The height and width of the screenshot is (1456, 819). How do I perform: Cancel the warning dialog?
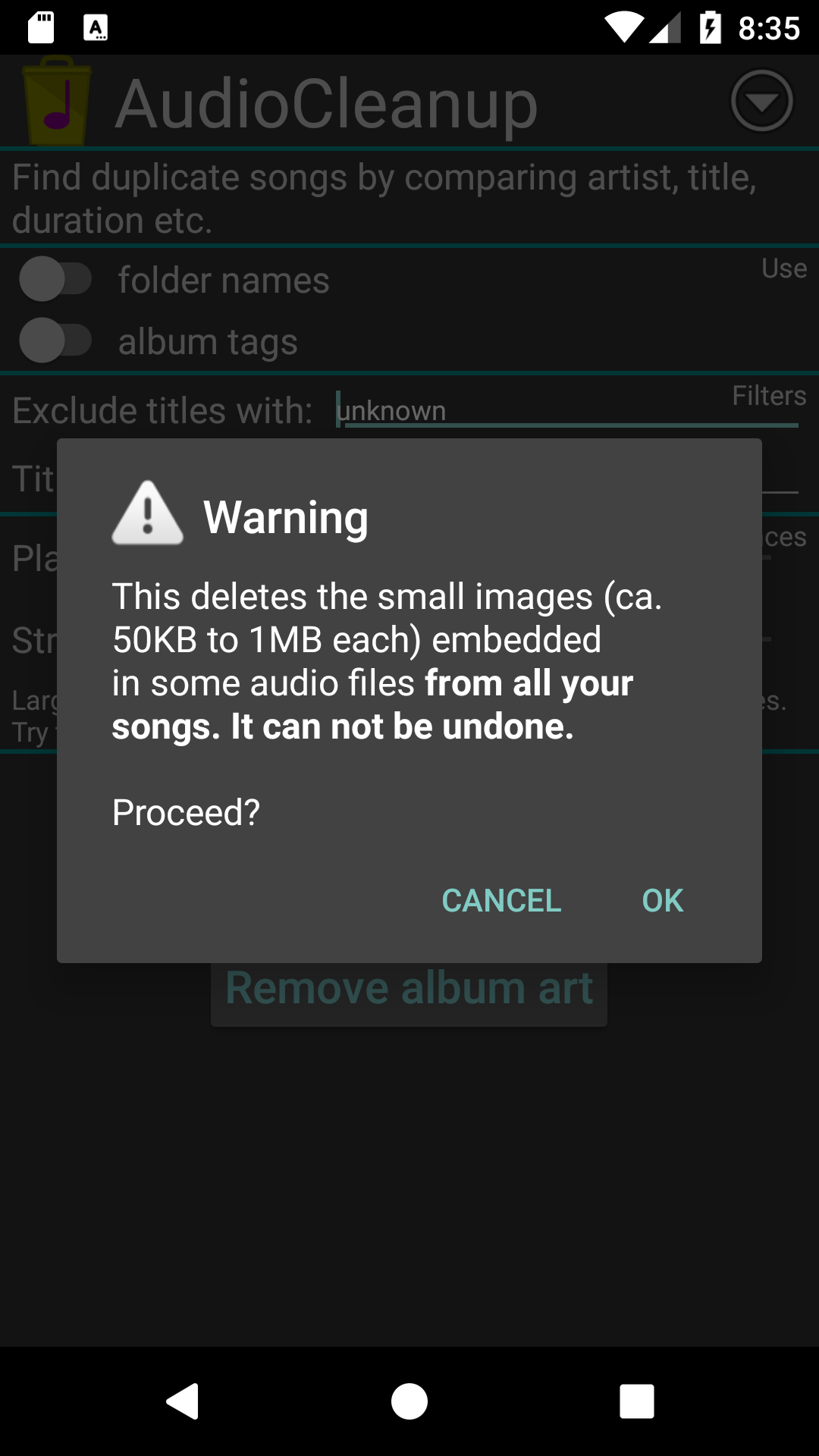[x=501, y=901]
